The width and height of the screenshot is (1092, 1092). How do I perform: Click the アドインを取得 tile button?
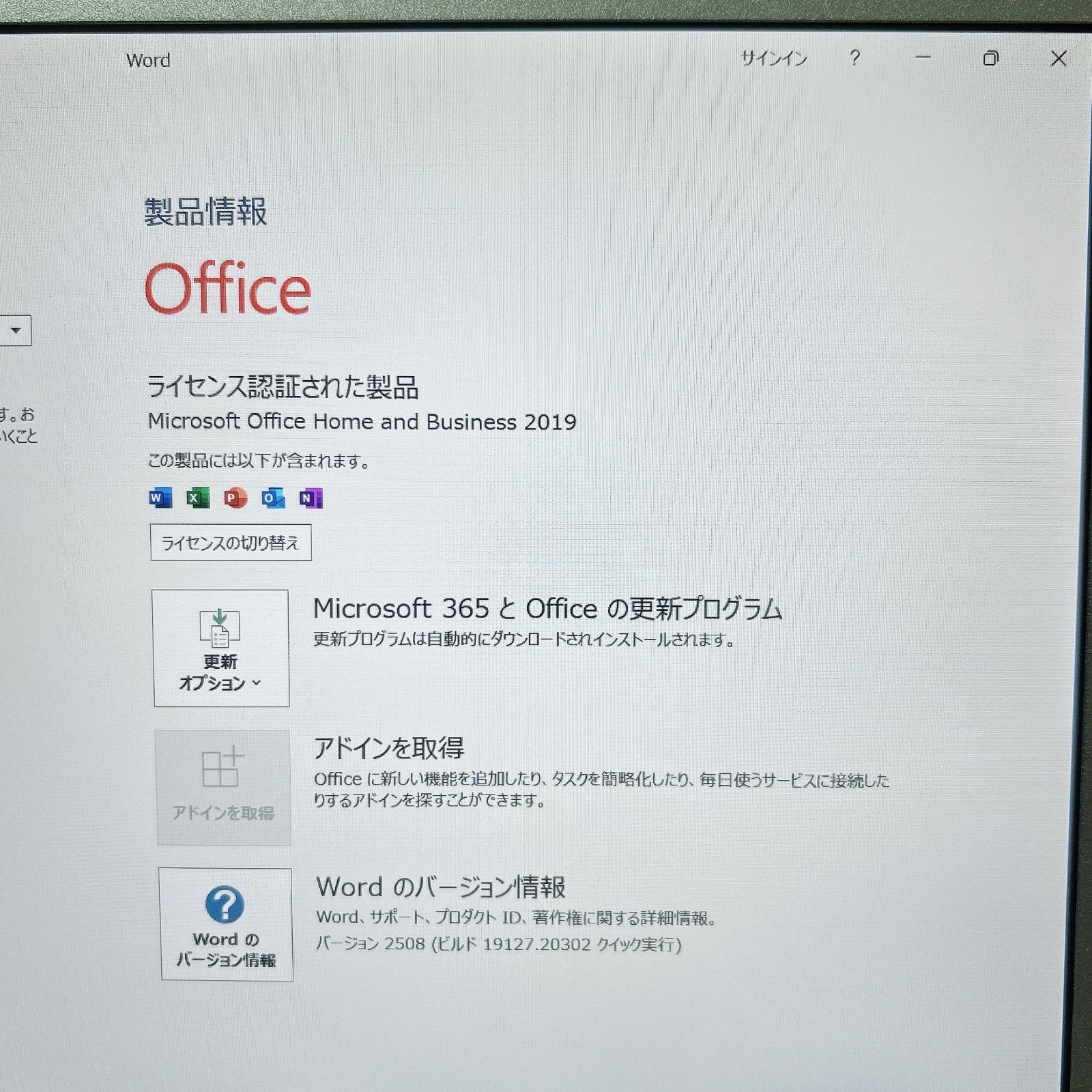[223, 788]
